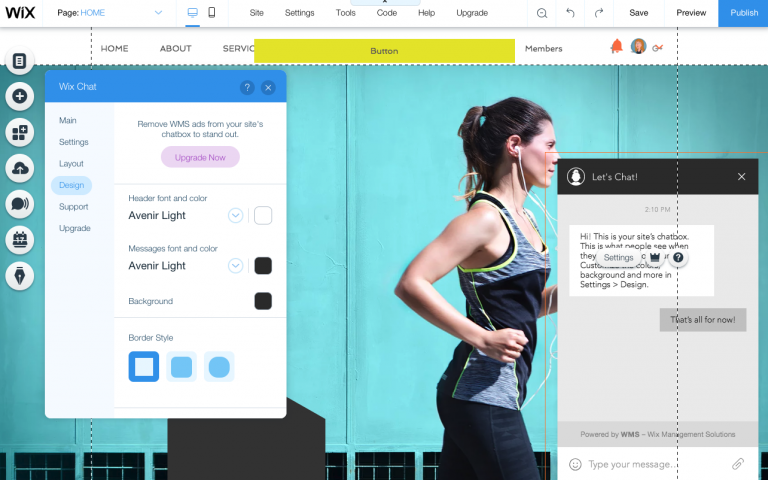The width and height of the screenshot is (768, 480).
Task: Switch to Layout tab in Wix Chat
Action: [71, 164]
